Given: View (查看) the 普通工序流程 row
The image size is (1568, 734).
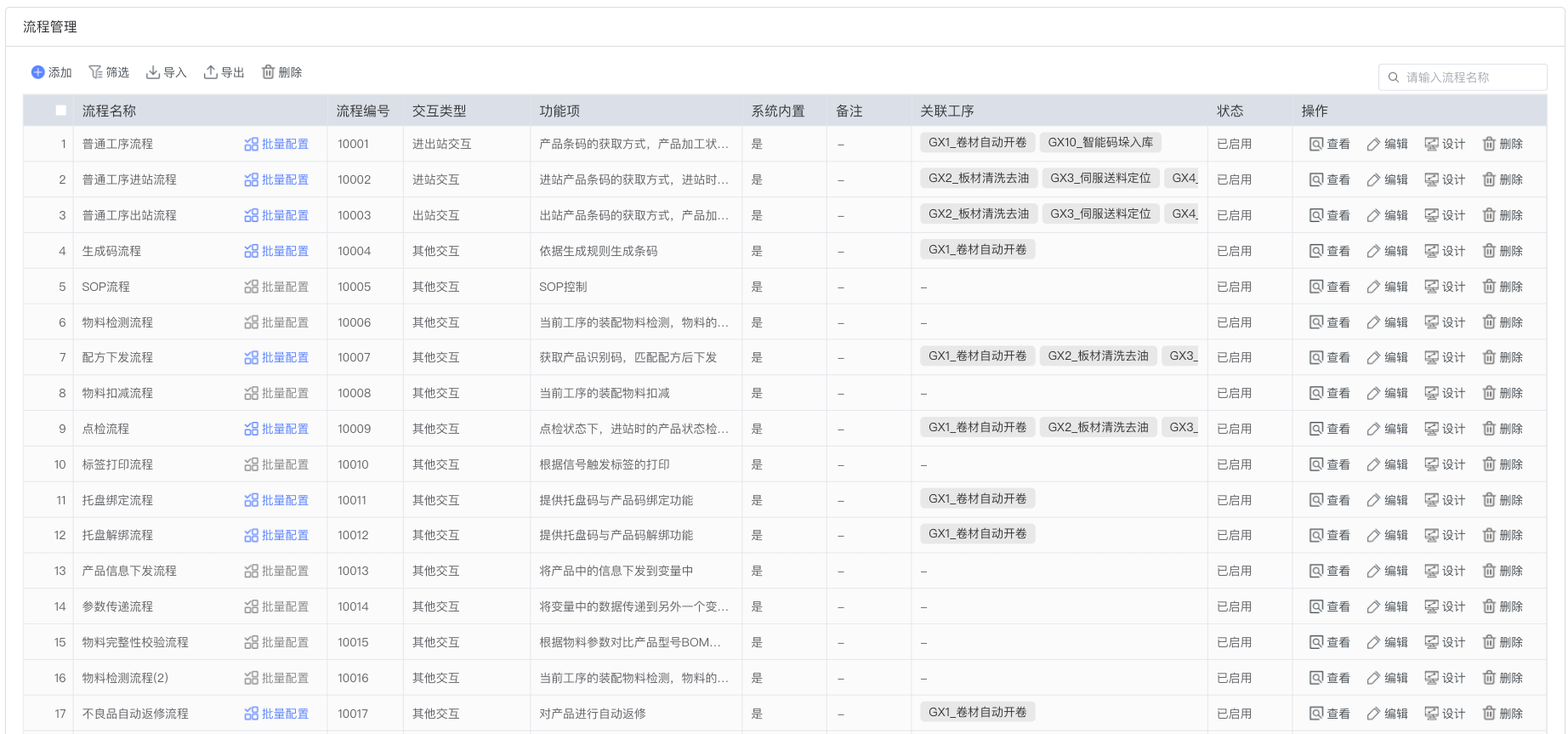Looking at the screenshot, I should pos(1329,145).
